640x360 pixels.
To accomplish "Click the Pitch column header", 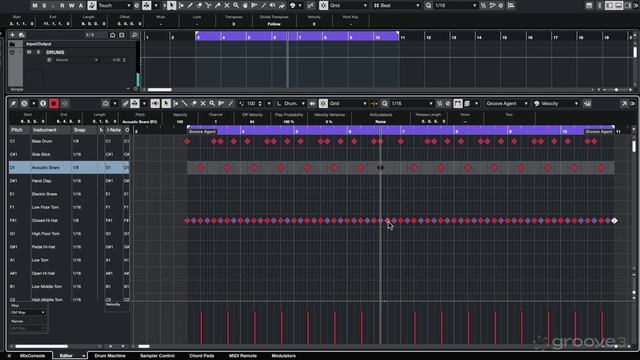I will [19, 130].
